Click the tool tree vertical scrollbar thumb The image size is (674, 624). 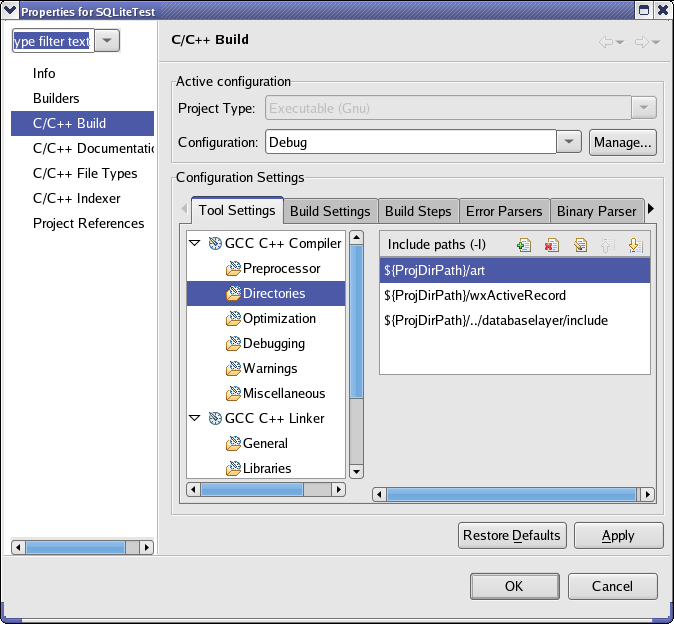tap(356, 321)
